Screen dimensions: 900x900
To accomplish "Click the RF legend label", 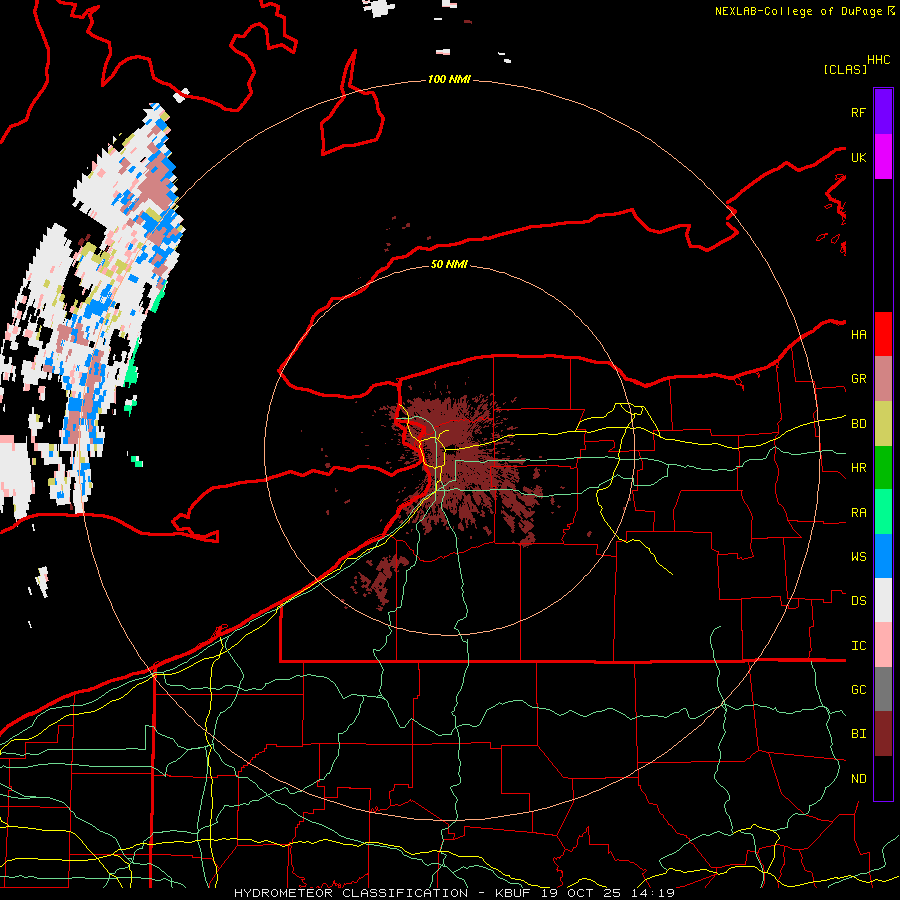I will (859, 112).
